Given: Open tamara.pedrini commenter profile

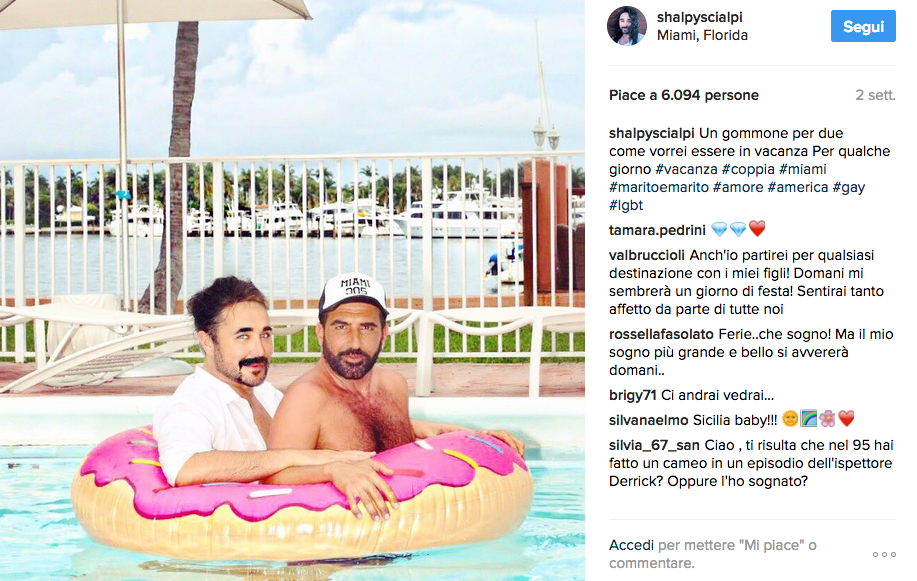Looking at the screenshot, I should [657, 230].
